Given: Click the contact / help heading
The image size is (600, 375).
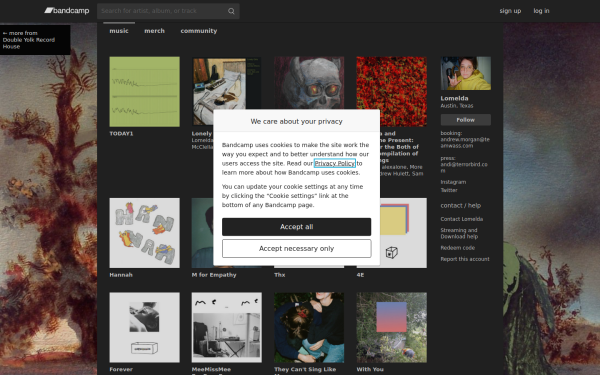Looking at the screenshot, I should click(x=461, y=205).
